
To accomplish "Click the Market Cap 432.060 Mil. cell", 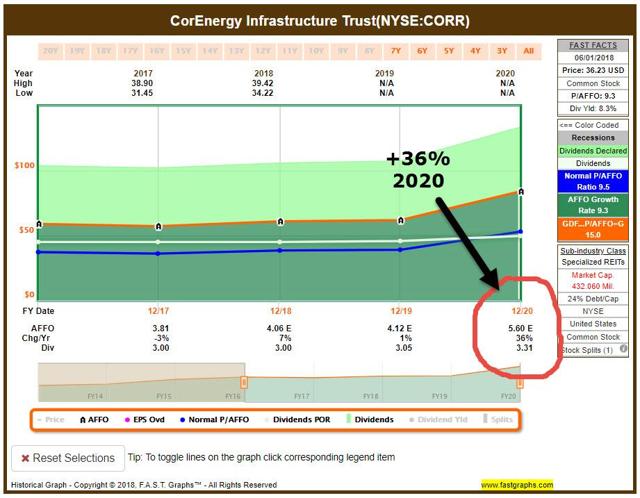I will click(x=593, y=280).
